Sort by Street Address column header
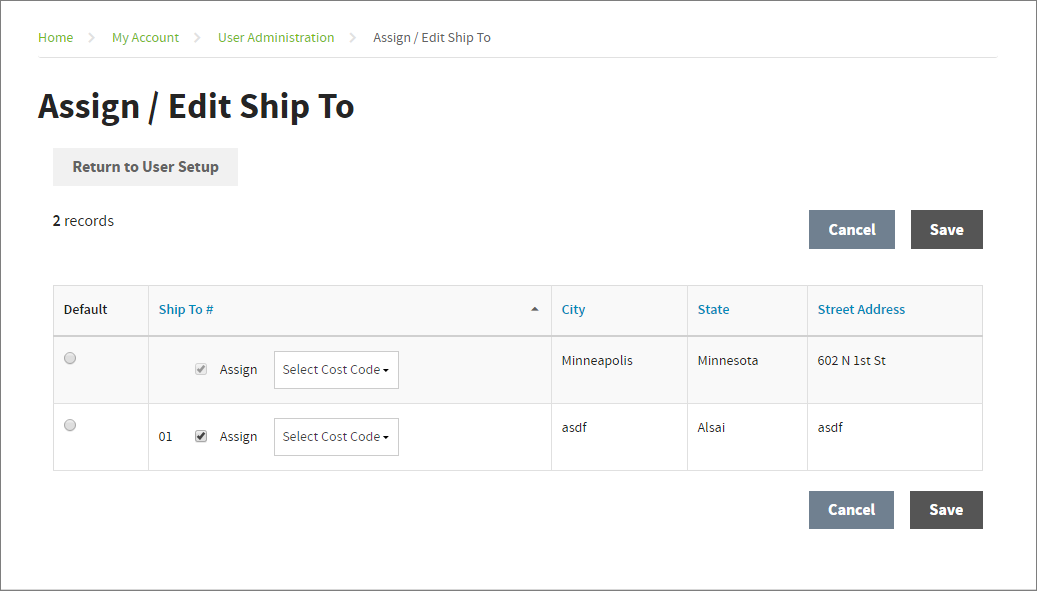 [861, 310]
